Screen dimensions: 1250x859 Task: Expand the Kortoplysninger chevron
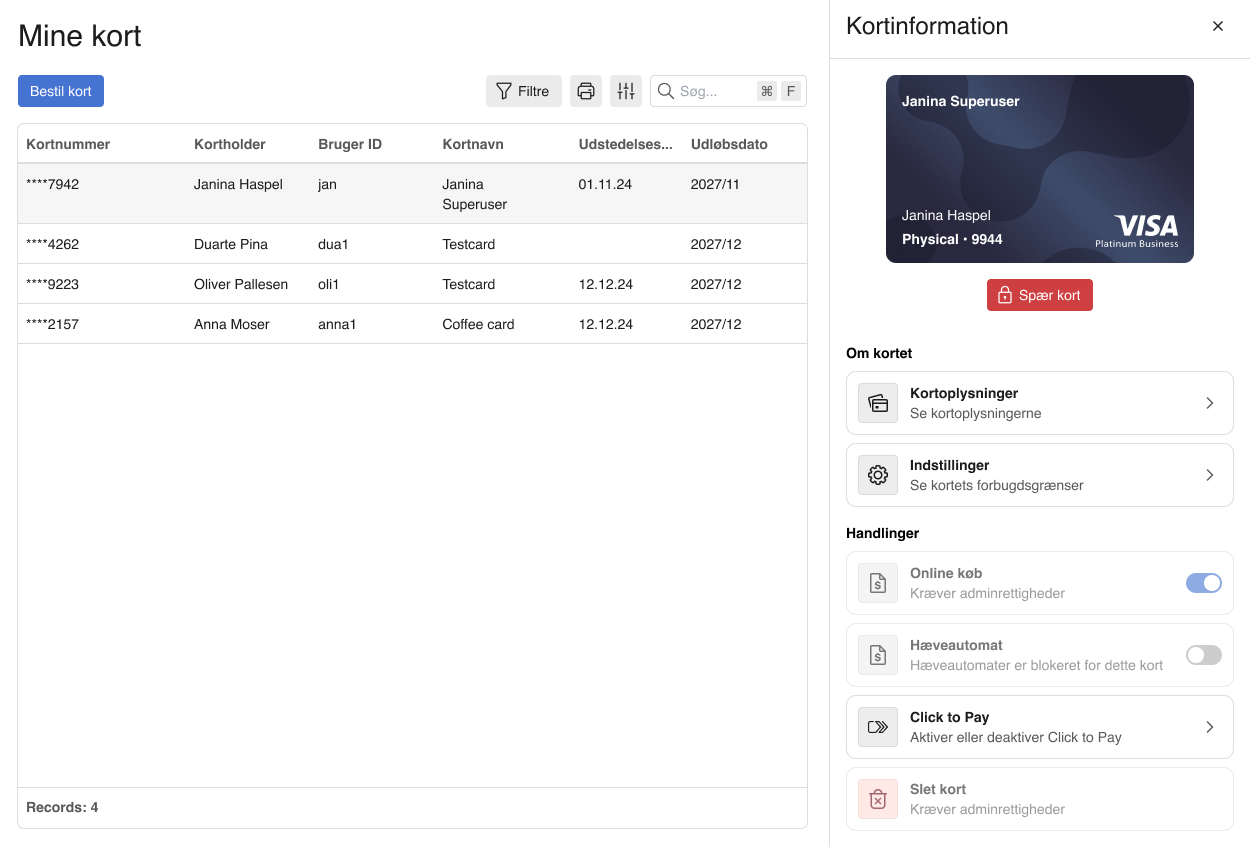(1209, 403)
